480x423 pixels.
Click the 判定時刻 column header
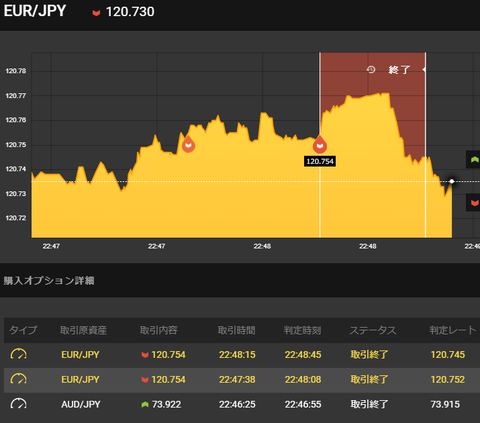302,330
